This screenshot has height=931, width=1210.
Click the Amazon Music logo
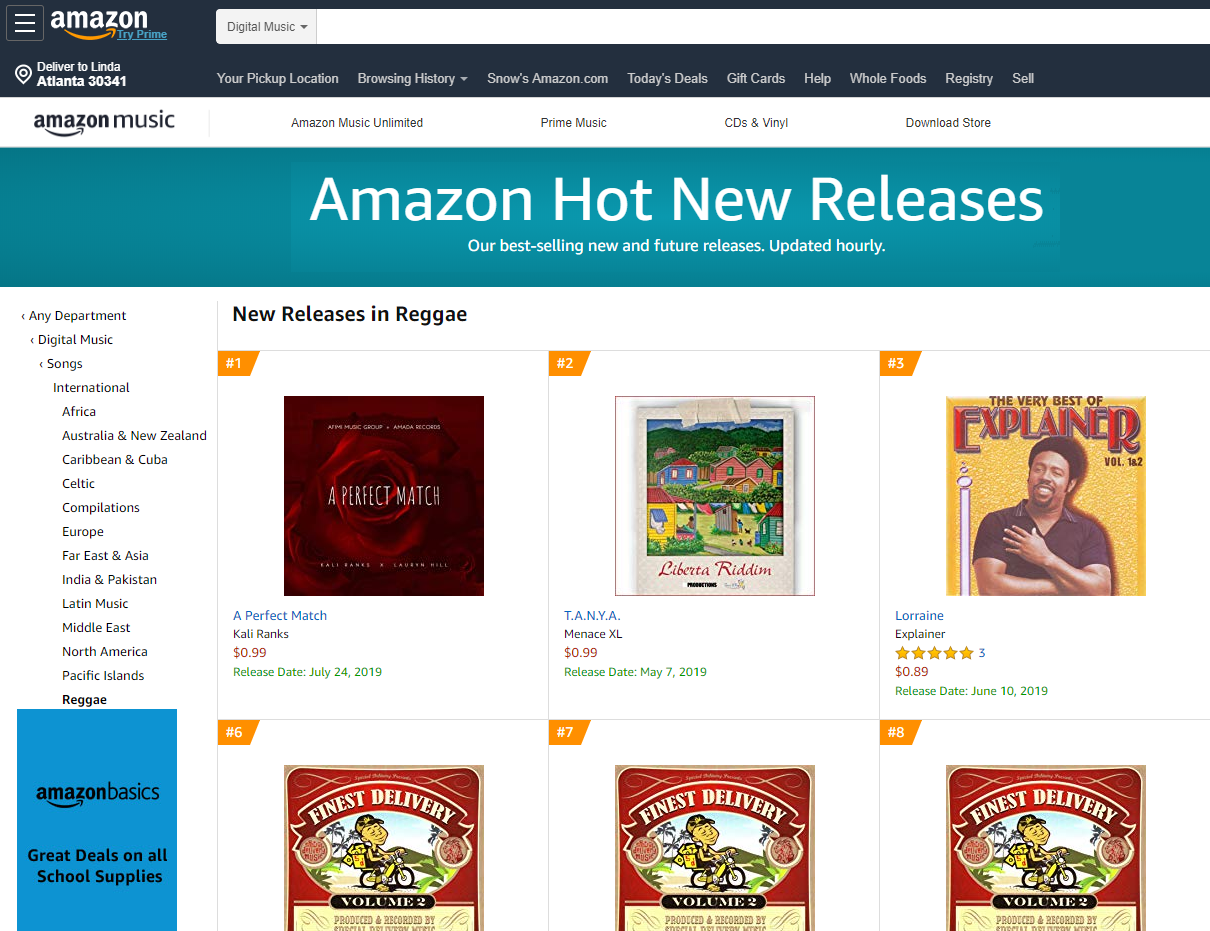tap(104, 123)
